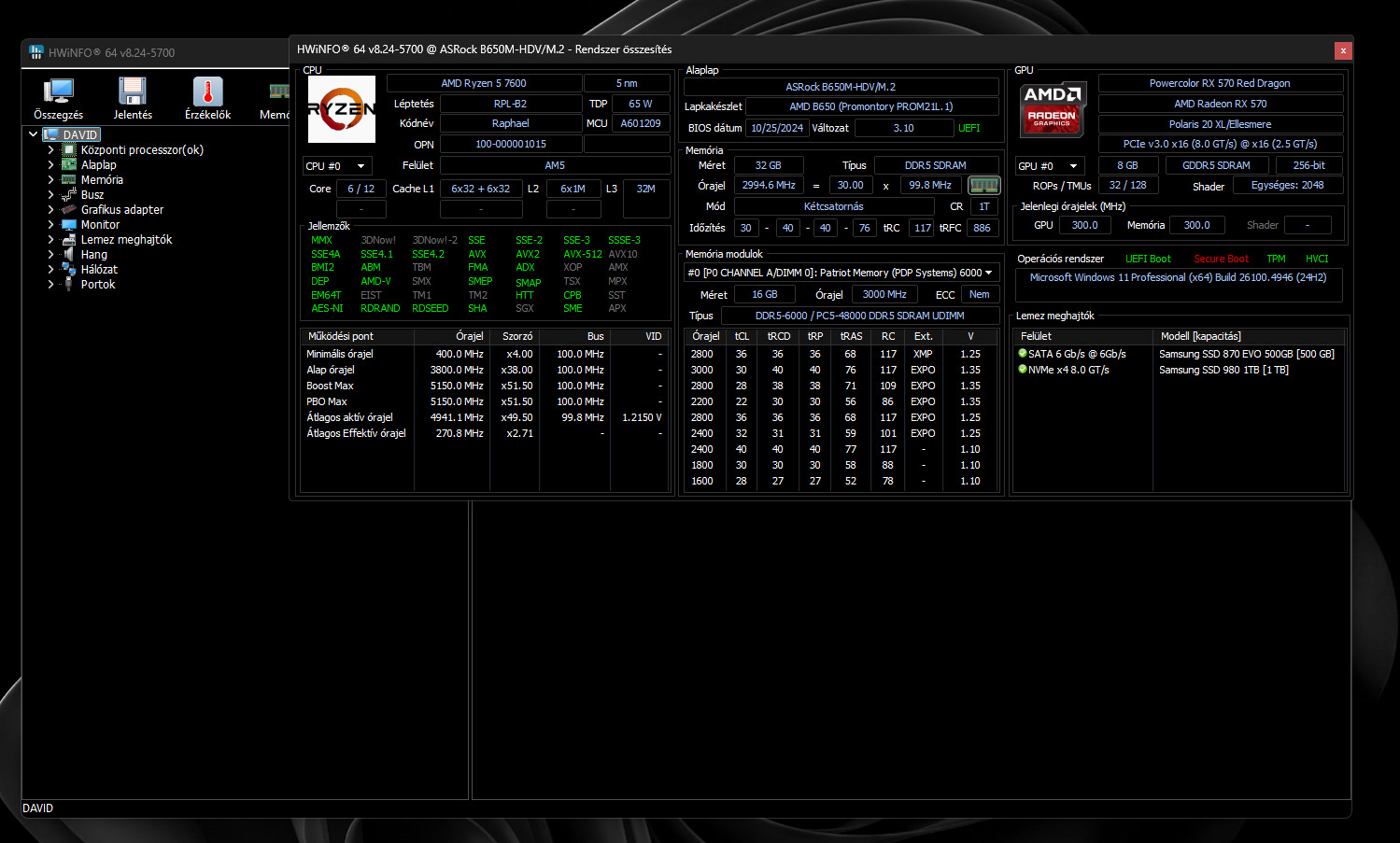Click the Microsoft Windows 11 Professional text
Screen dimensions: 1400x843
click(1178, 277)
